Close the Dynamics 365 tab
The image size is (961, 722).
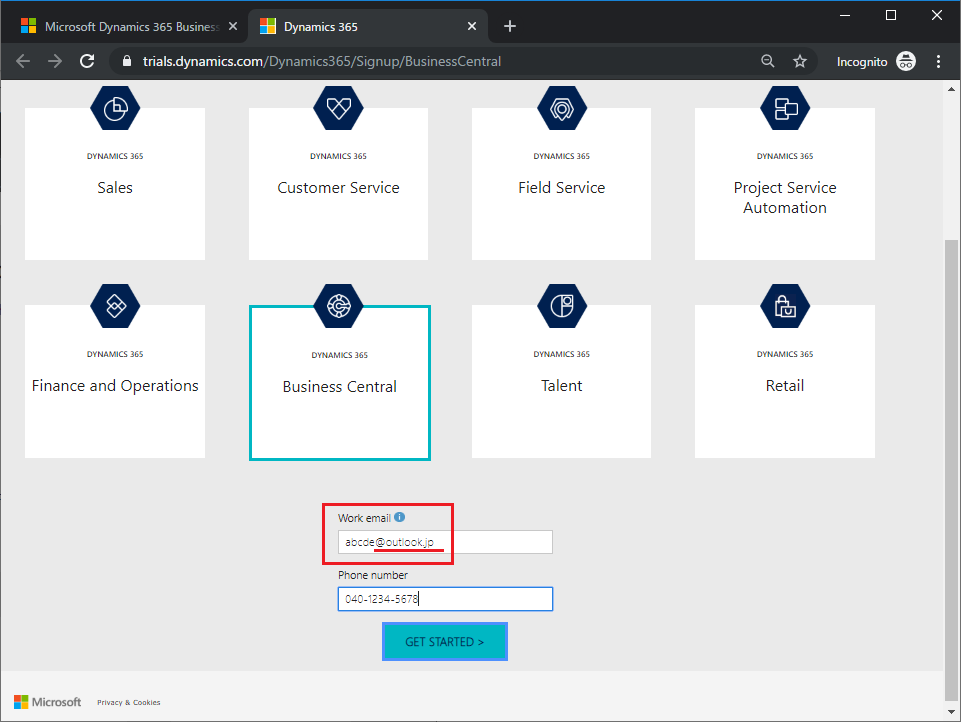(472, 26)
